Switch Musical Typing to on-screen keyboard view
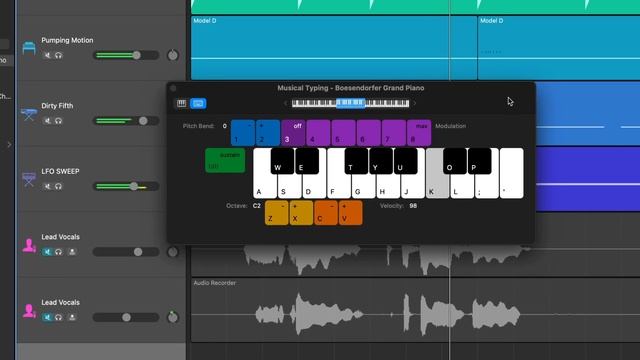Image resolution: width=640 pixels, height=360 pixels. click(x=181, y=104)
